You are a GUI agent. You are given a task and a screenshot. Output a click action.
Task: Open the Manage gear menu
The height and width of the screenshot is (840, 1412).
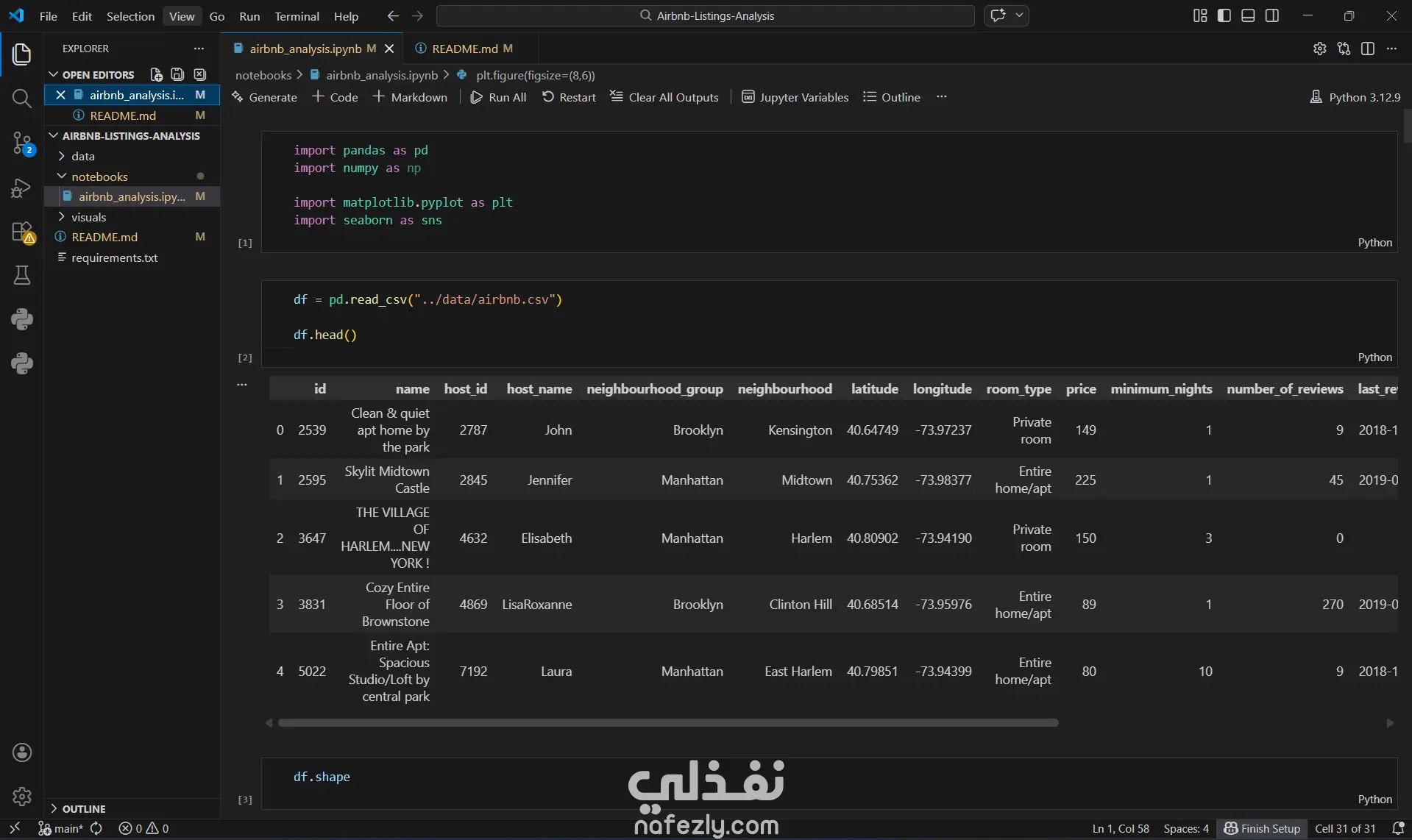(21, 796)
